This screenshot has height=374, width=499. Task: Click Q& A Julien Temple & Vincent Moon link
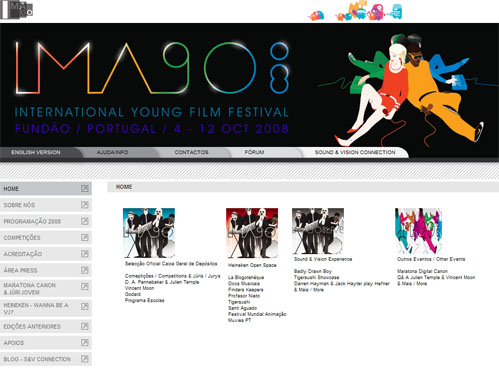coord(436,277)
